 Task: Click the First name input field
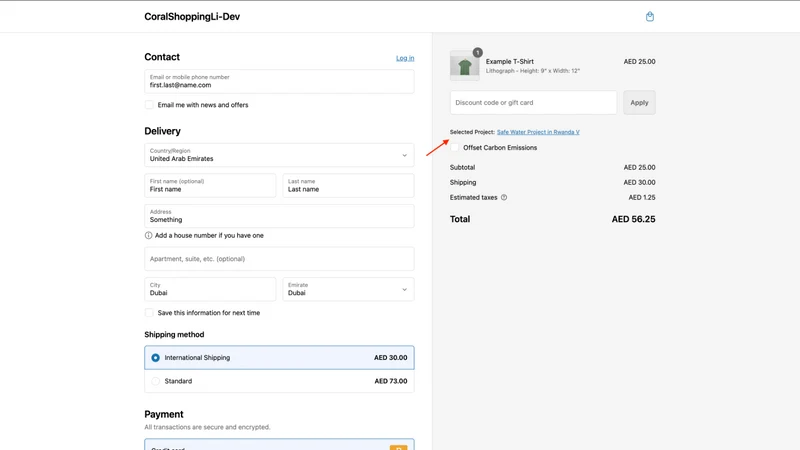[210, 186]
